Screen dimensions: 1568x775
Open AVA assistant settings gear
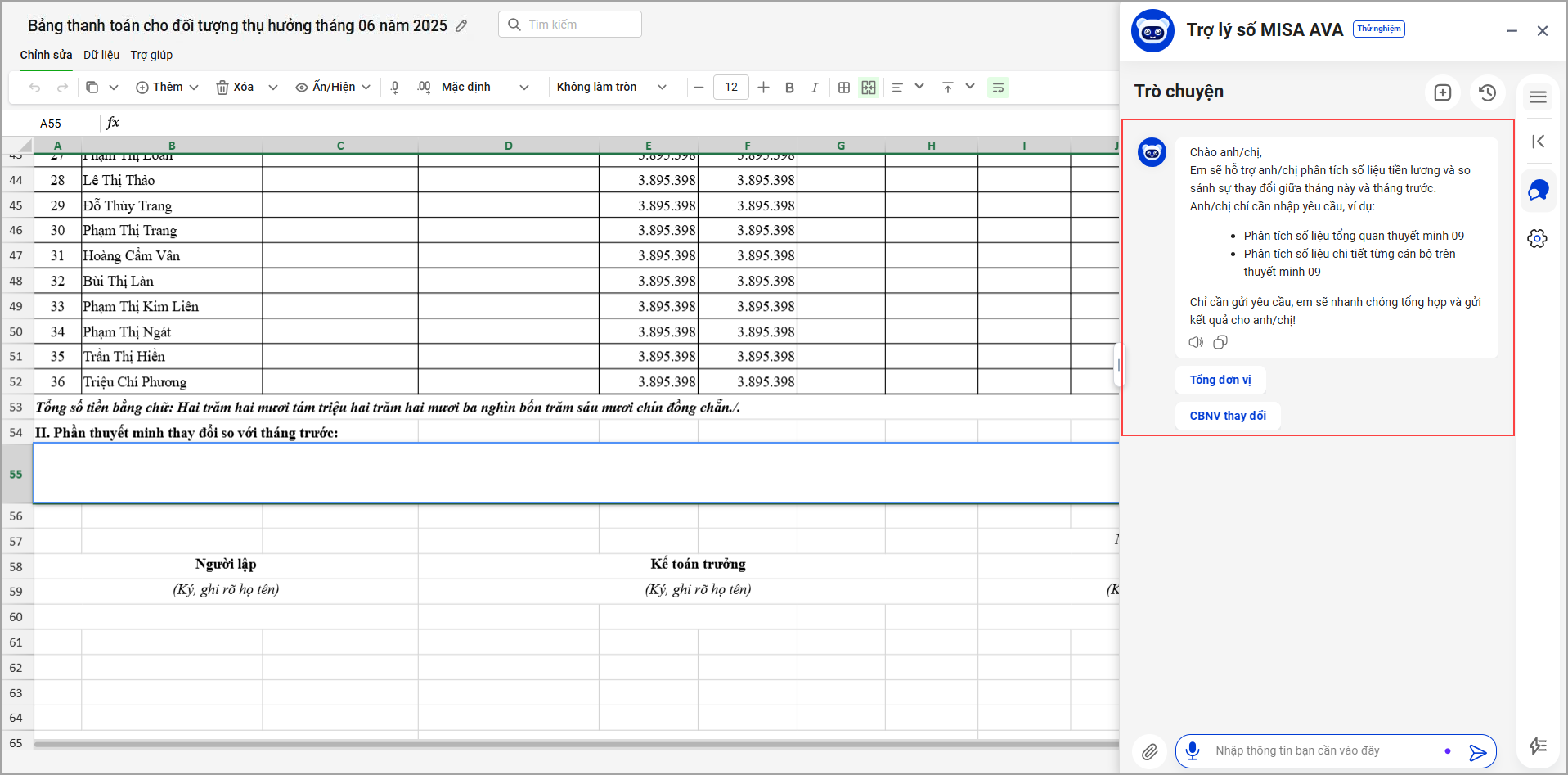point(1537,238)
